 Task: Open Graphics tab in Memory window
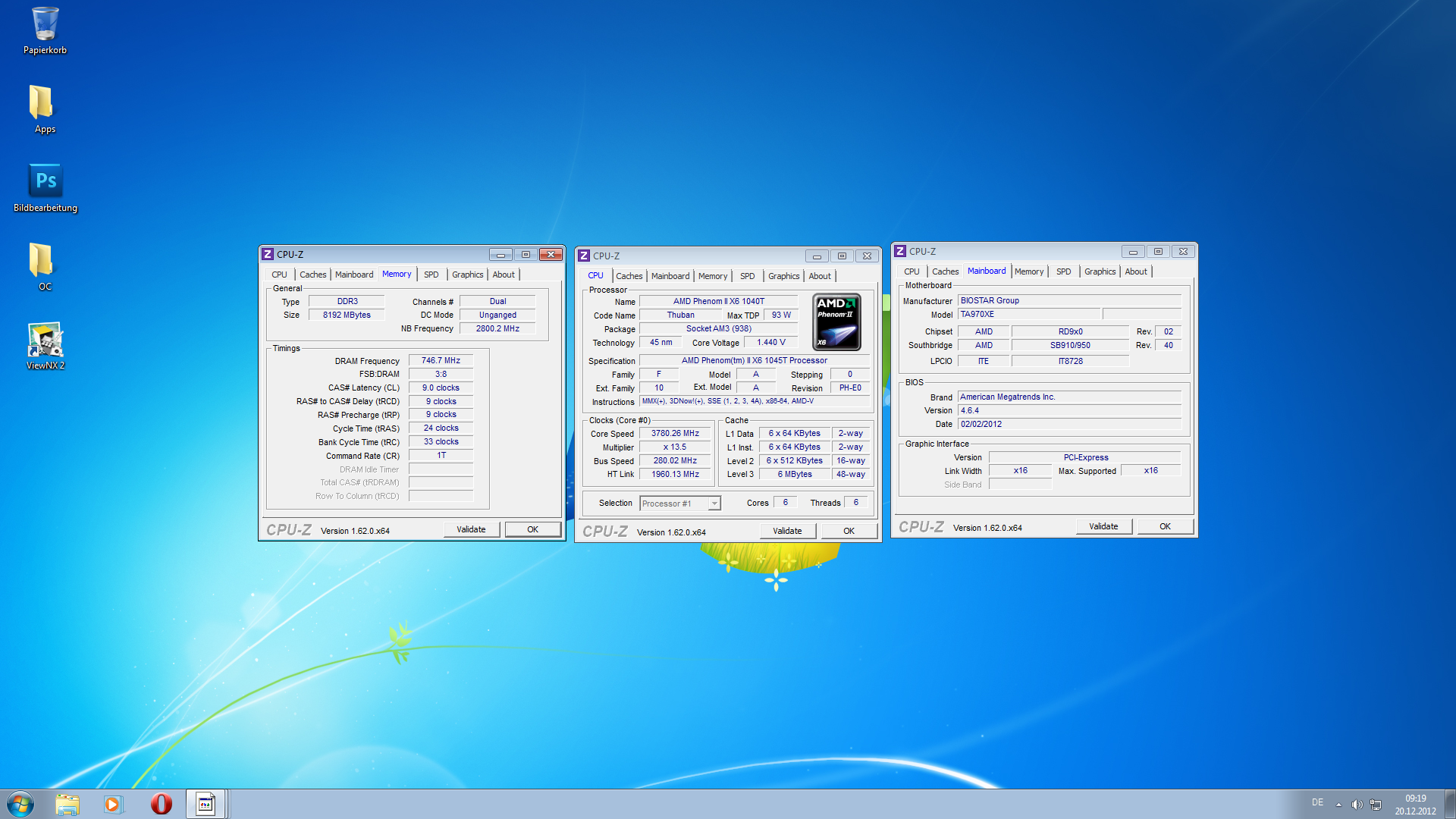467,275
